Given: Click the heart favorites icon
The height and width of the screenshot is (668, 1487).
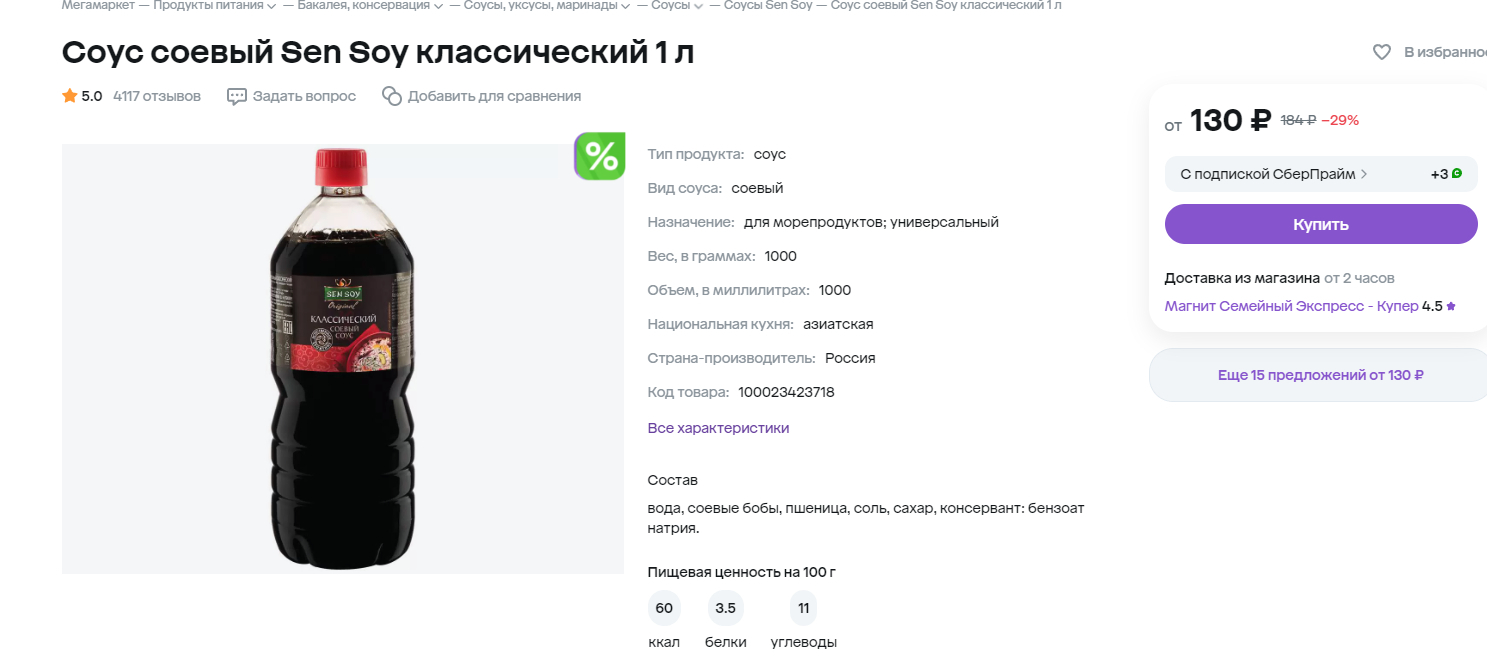Looking at the screenshot, I should (1381, 52).
